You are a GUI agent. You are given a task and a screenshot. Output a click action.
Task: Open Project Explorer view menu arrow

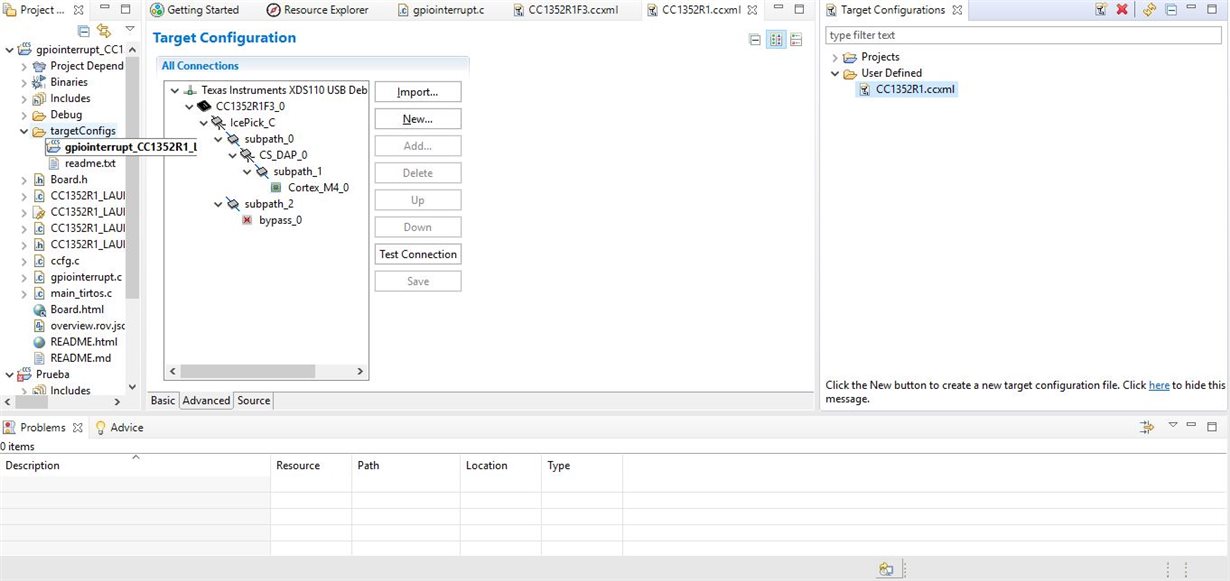coord(130,30)
